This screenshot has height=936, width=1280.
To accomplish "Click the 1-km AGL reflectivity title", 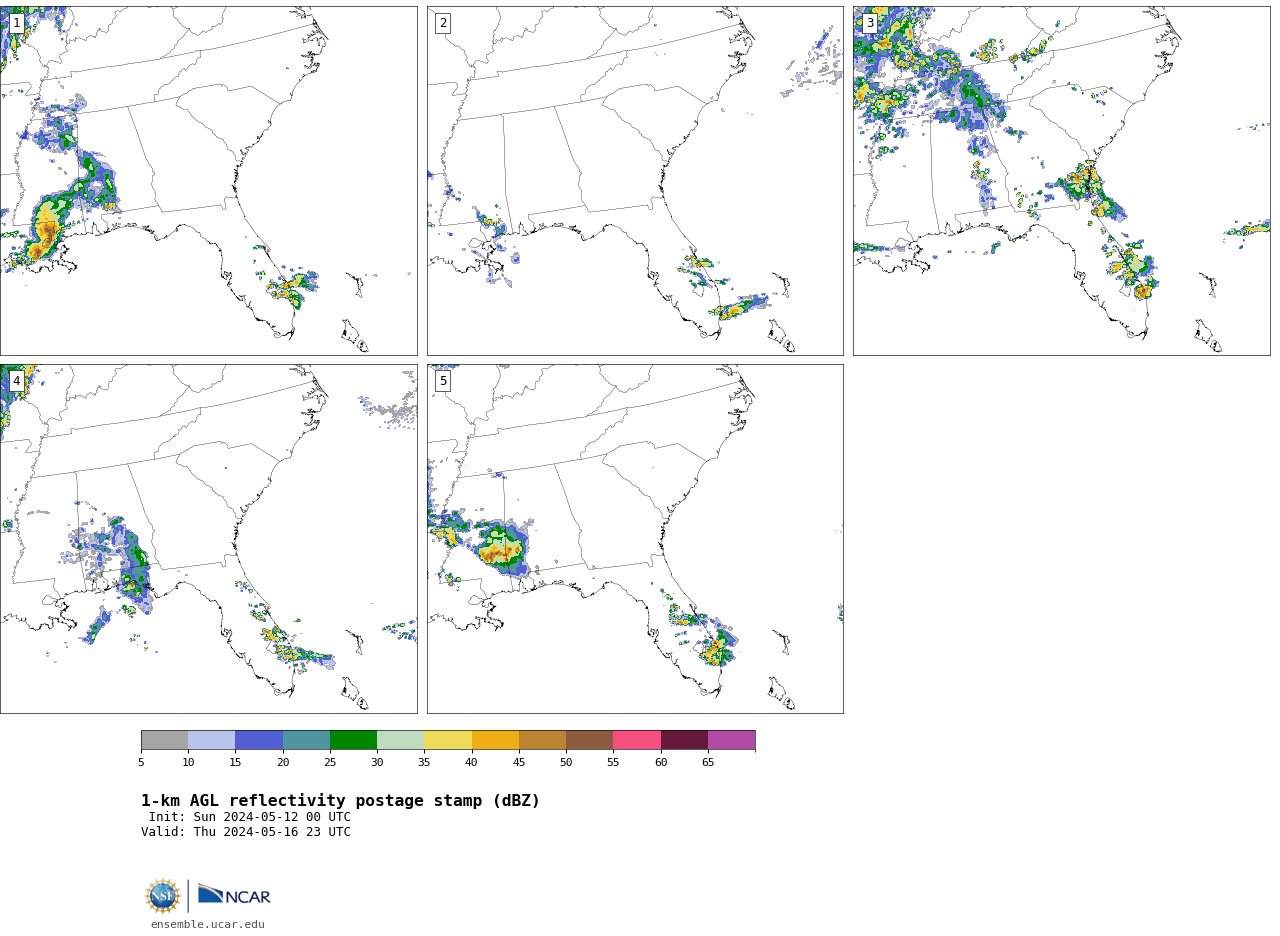I will coord(340,801).
